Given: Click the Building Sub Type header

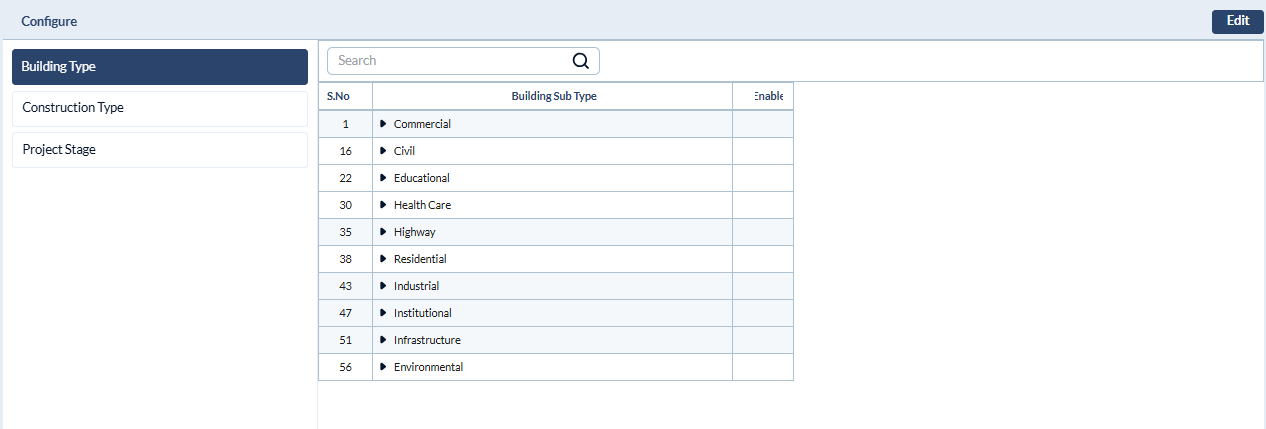Looking at the screenshot, I should (553, 96).
